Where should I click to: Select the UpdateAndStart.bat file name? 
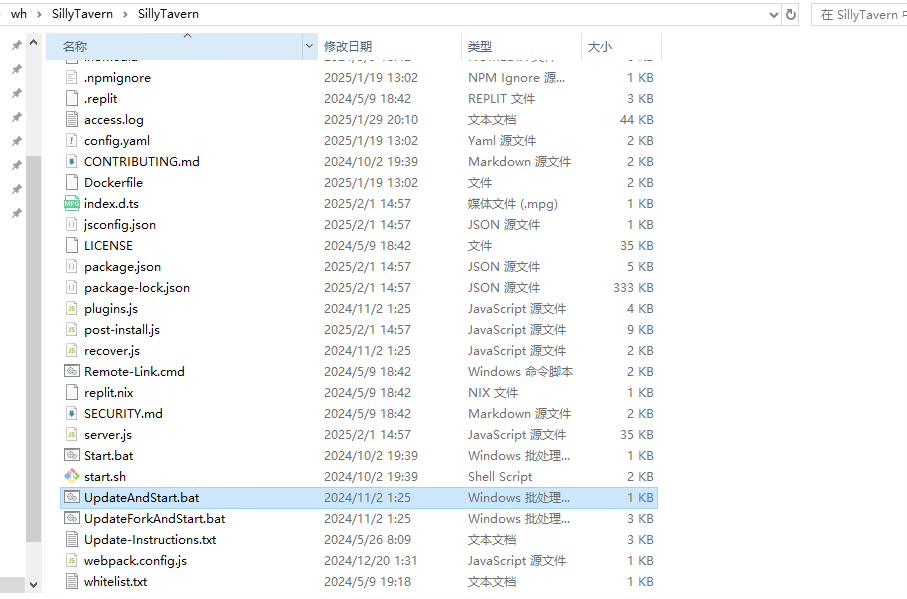coord(141,498)
